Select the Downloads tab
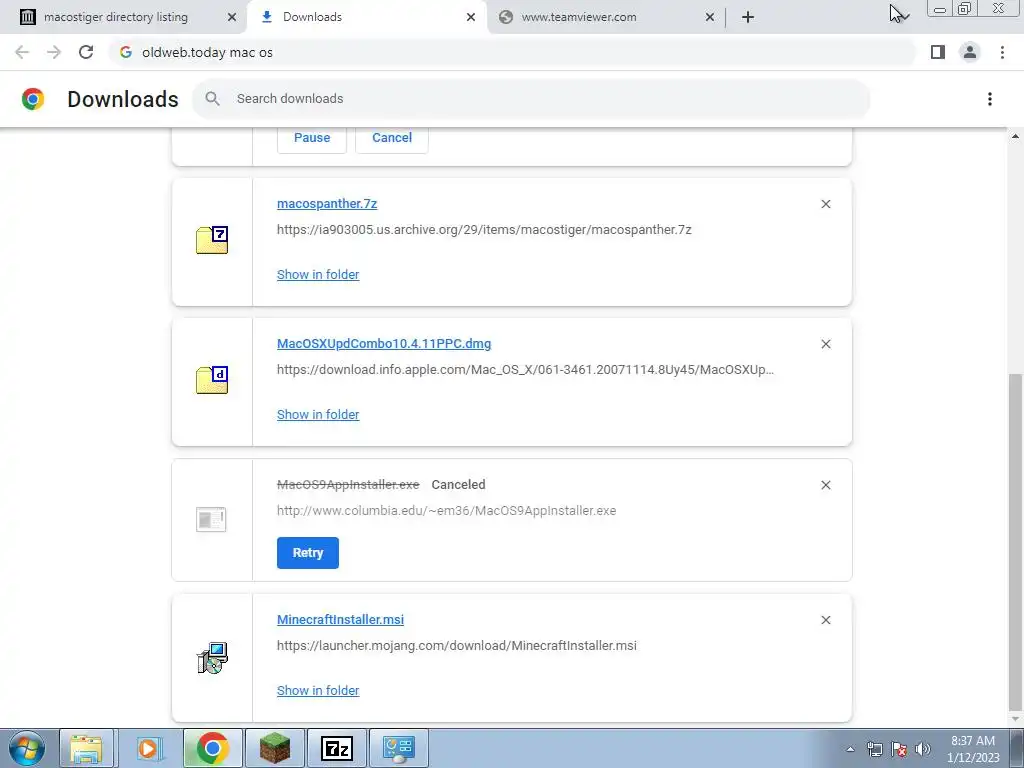Image resolution: width=1024 pixels, height=768 pixels. [312, 17]
